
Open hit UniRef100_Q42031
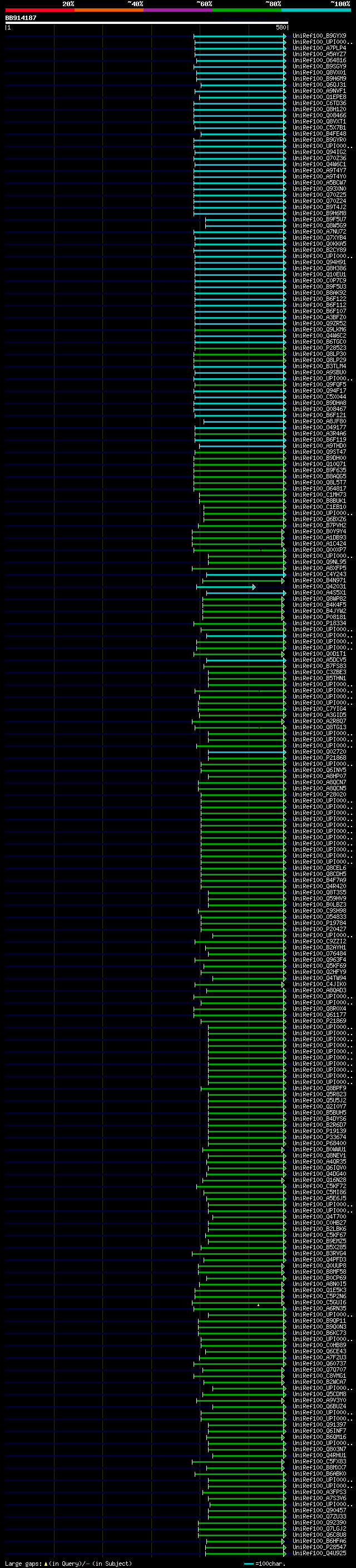(319, 586)
